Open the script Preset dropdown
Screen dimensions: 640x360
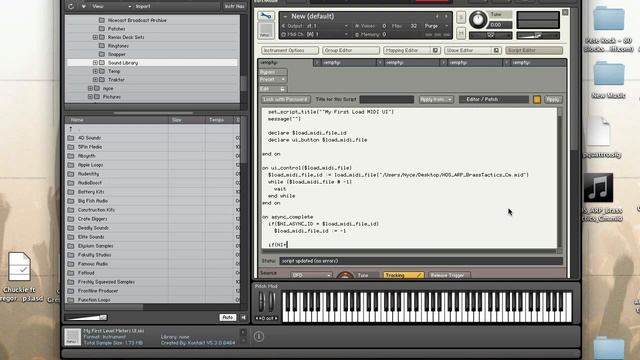click(x=273, y=79)
